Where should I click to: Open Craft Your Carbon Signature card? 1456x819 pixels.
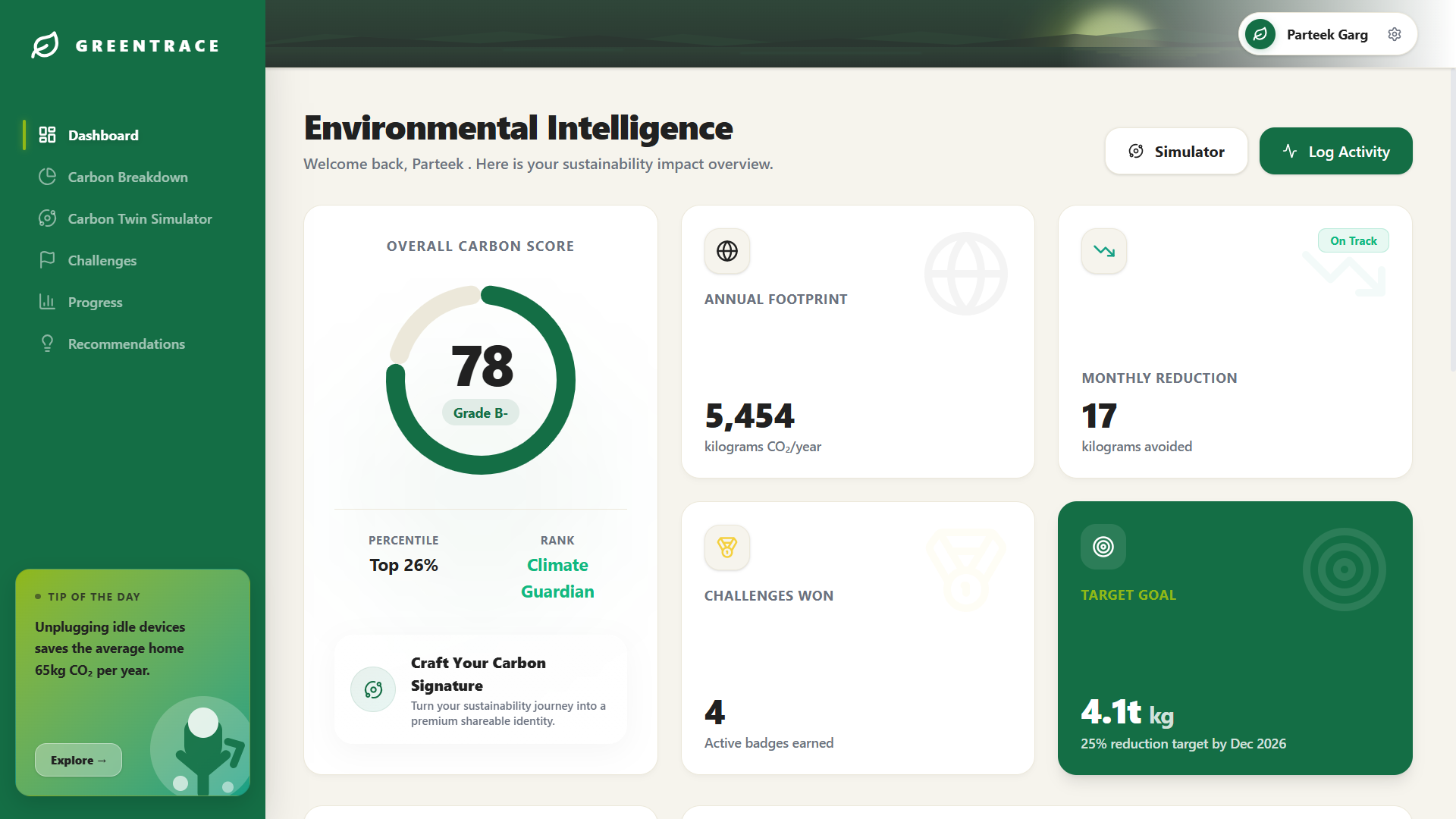click(x=481, y=689)
